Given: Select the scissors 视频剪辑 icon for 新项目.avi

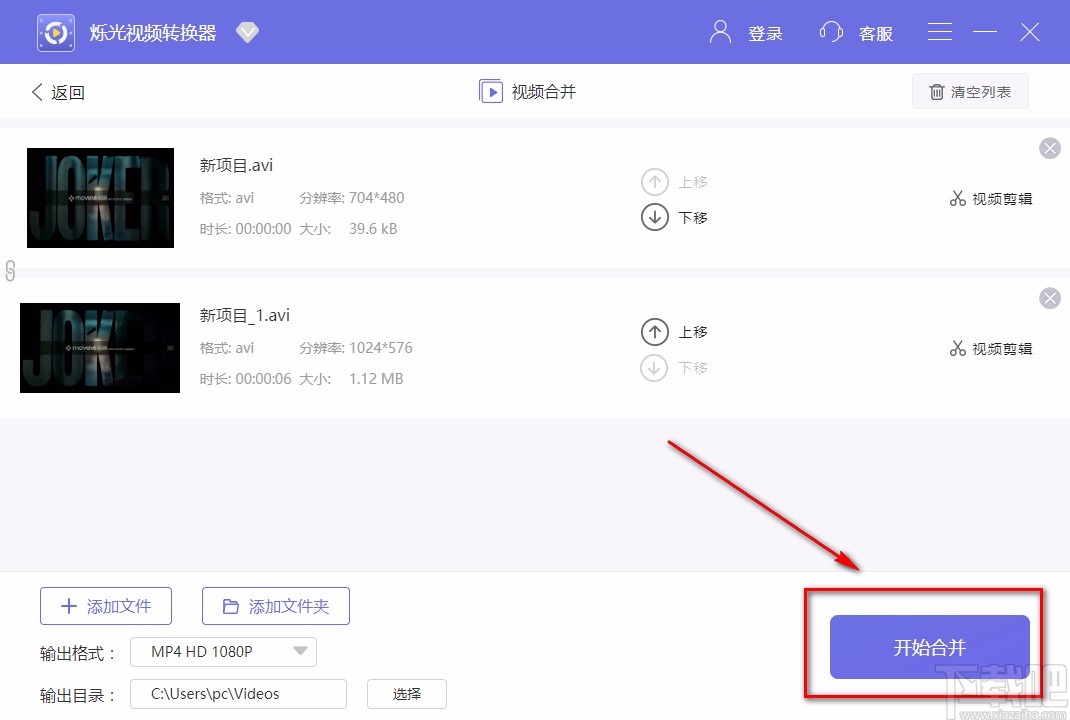Looking at the screenshot, I should coord(957,198).
